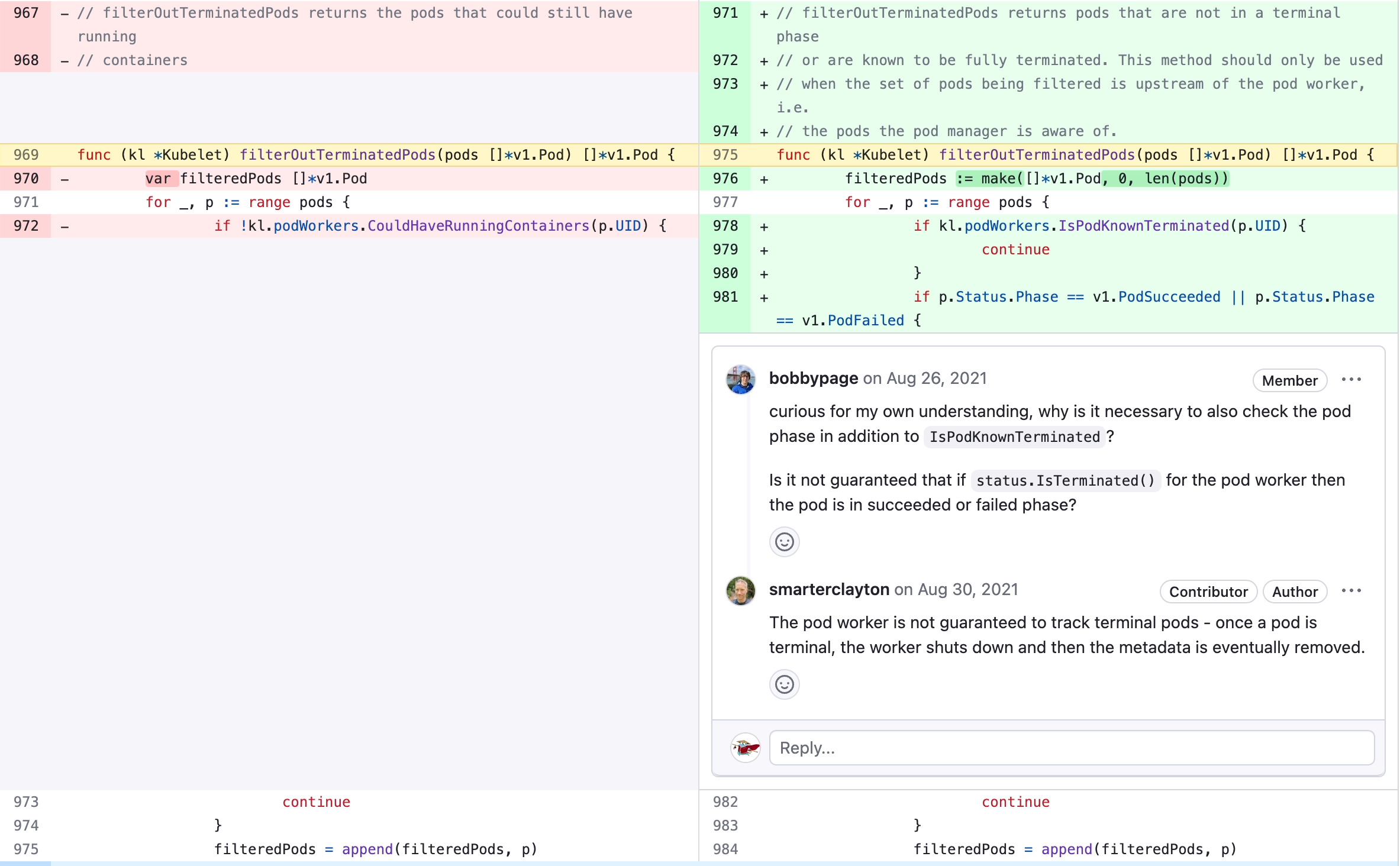Open bobbypage's profile link
This screenshot has height=866, width=1400.
[813, 378]
